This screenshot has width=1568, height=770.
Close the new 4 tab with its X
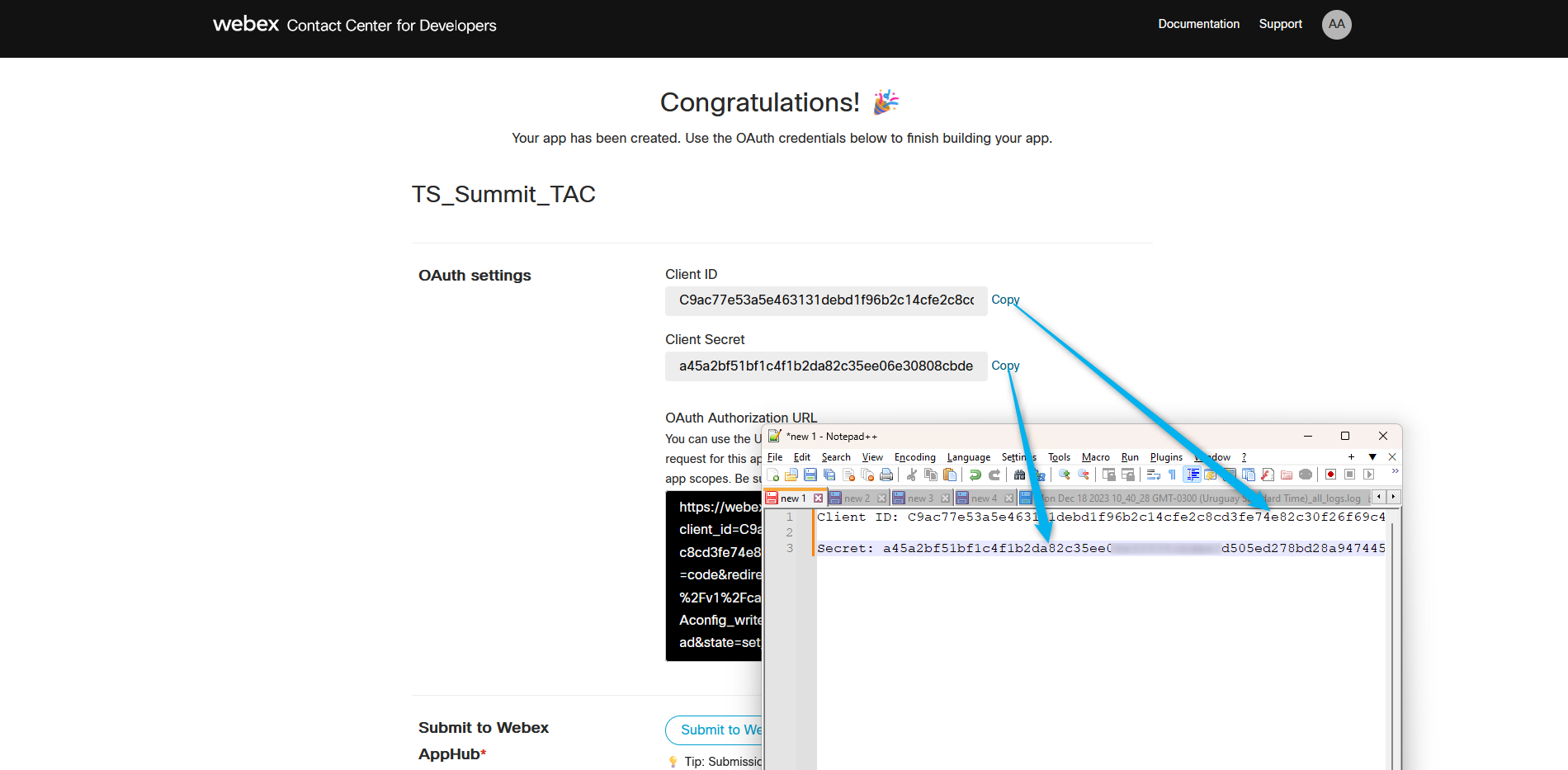[1008, 498]
